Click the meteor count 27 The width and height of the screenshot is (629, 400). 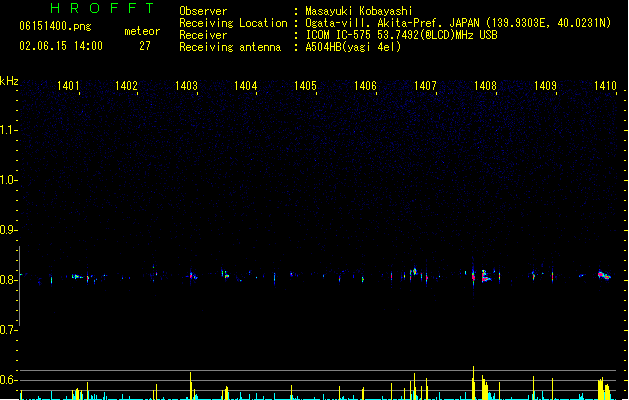145,46
